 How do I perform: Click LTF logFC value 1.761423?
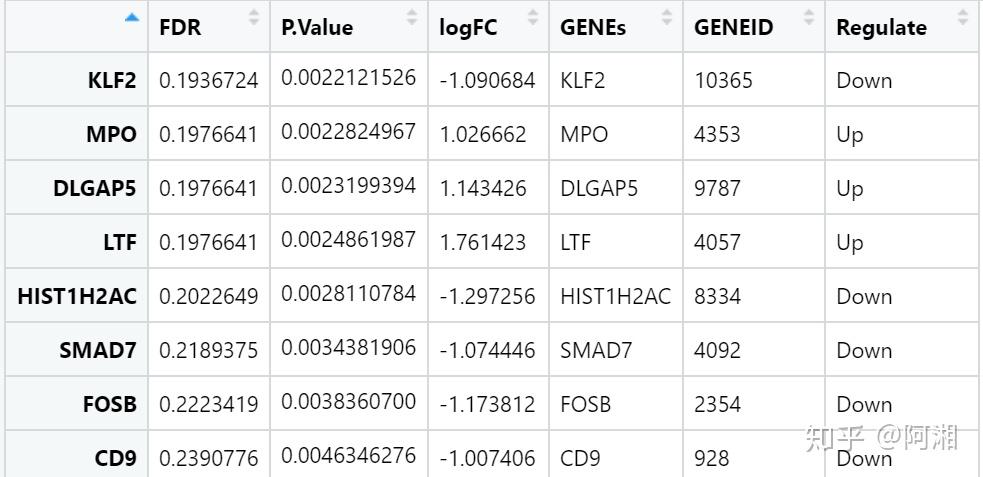point(482,243)
